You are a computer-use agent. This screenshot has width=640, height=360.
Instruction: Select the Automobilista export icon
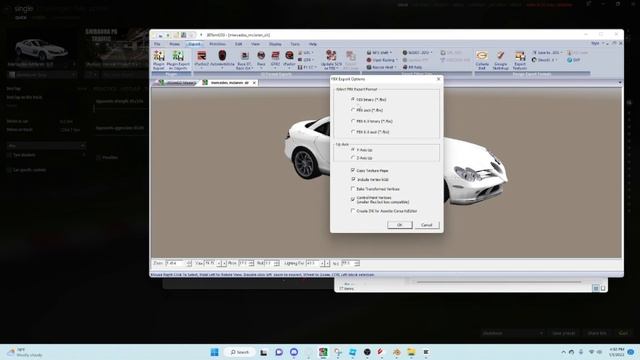point(222,57)
